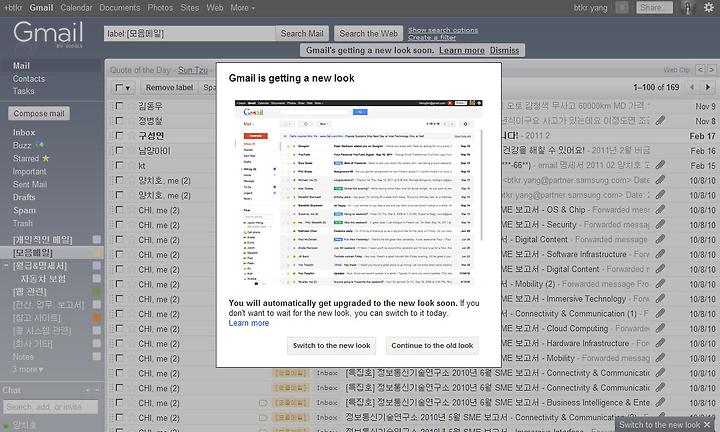Click the Search the Web button
This screenshot has width=720, height=432.
368,34
